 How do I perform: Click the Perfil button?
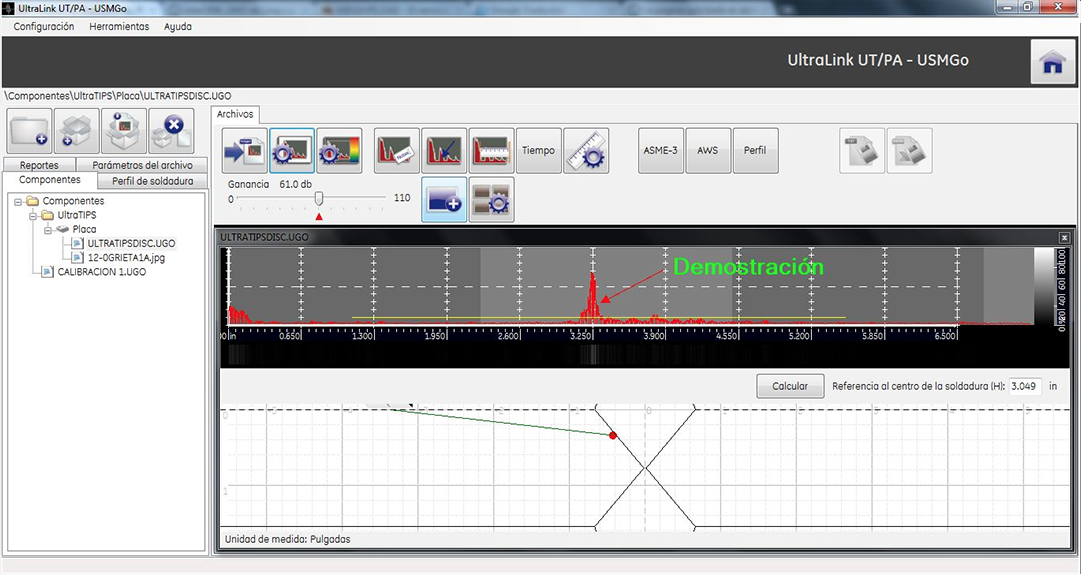click(x=756, y=150)
